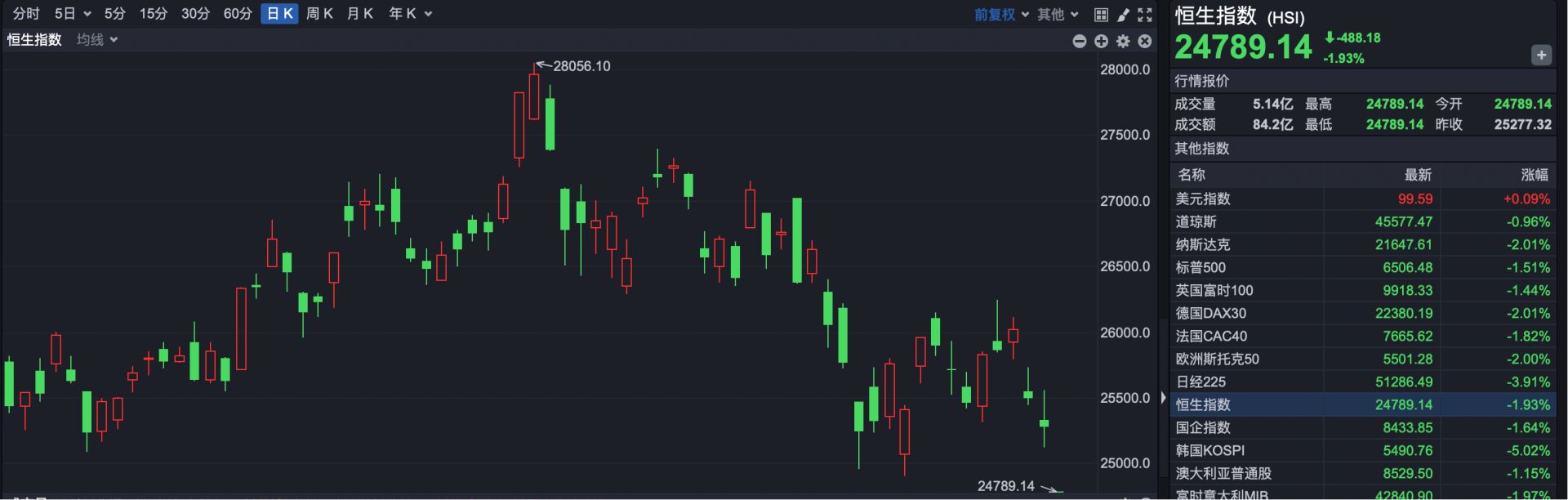The height and width of the screenshot is (500, 1568).
Task: Add HSI to watchlist with plus button
Action: click(1540, 56)
